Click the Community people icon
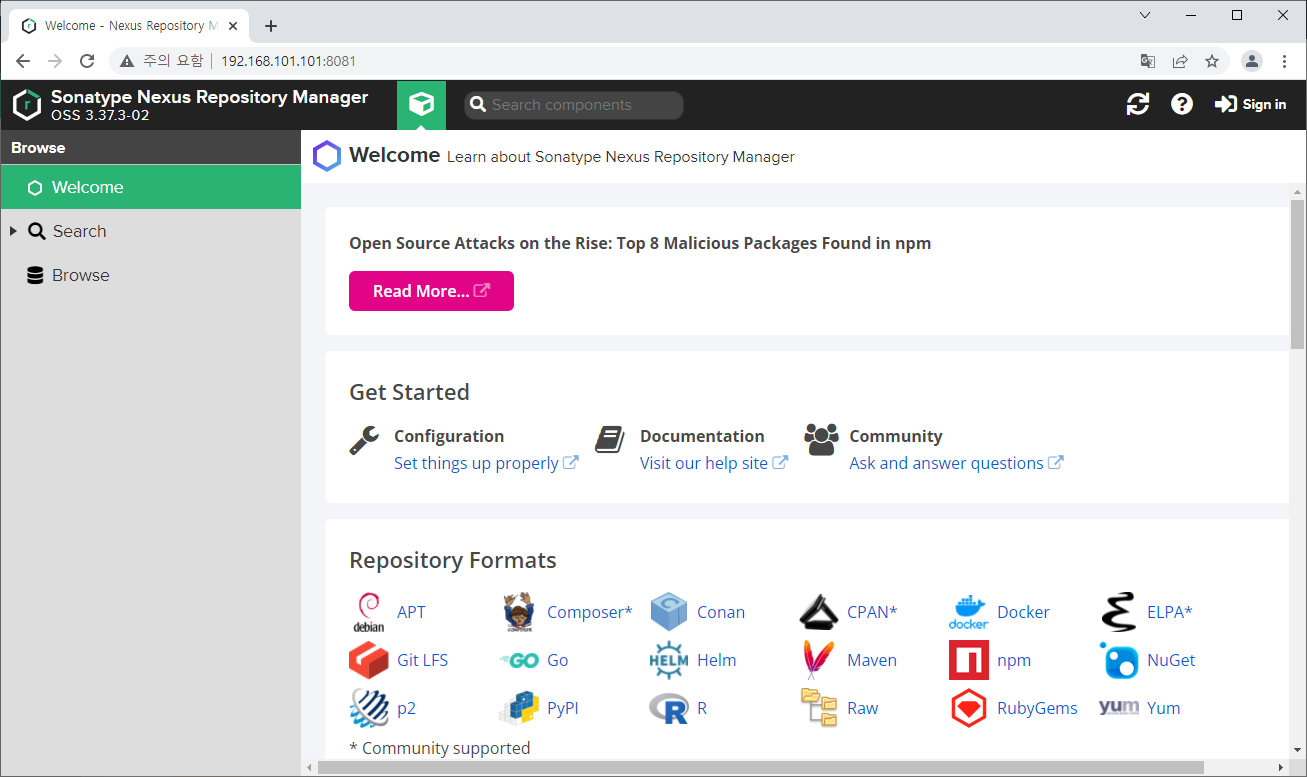This screenshot has height=777, width=1307. coord(821,440)
